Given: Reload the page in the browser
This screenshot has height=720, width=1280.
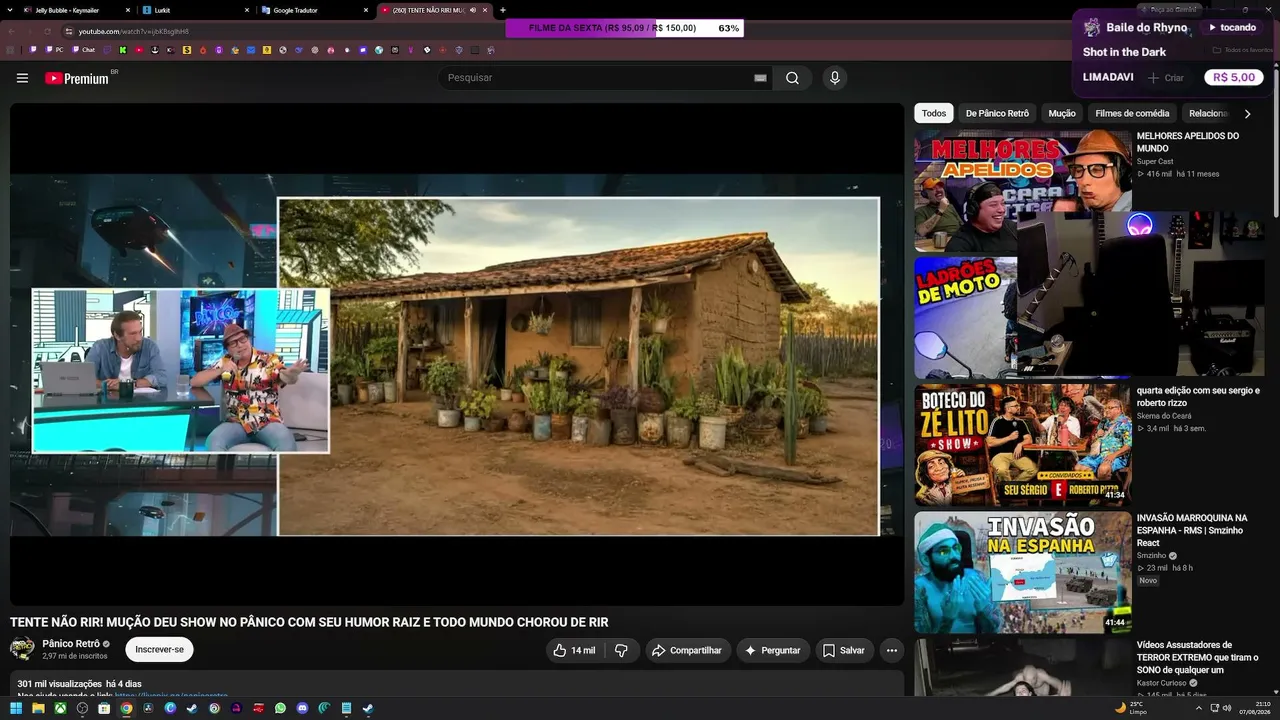Looking at the screenshot, I should click(48, 31).
